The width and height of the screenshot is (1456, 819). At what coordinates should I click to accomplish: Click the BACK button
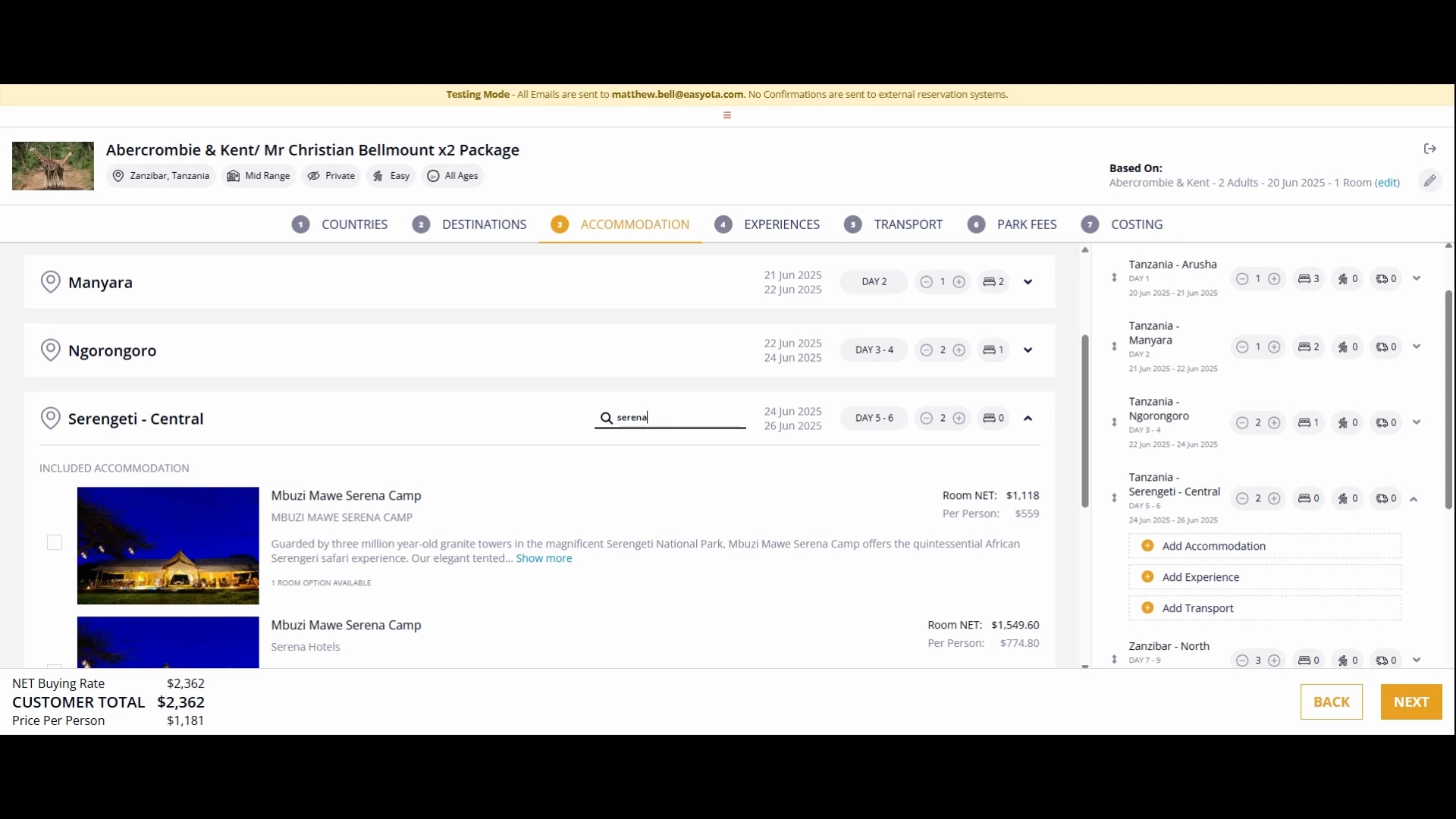1332,702
